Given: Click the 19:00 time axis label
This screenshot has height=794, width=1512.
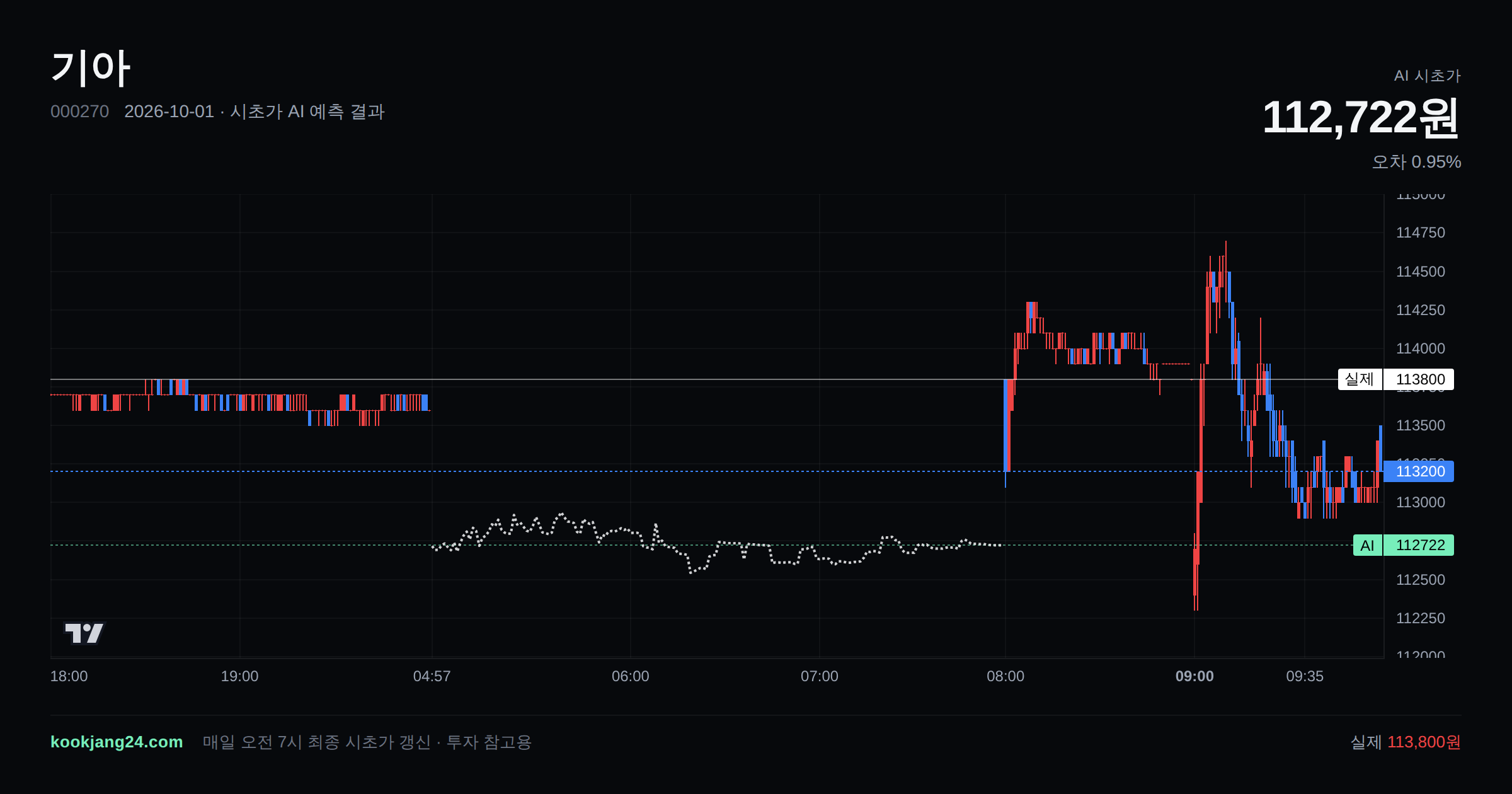Looking at the screenshot, I should [x=239, y=676].
